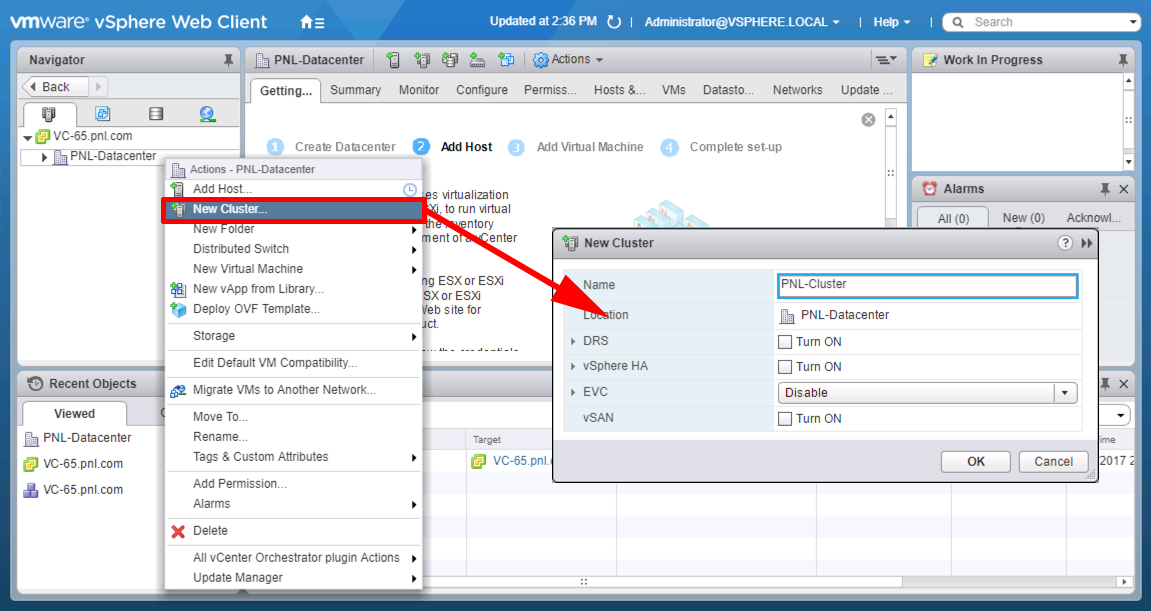The height and width of the screenshot is (611, 1151).
Task: Expand the vSphere HA settings row
Action: pos(573,366)
